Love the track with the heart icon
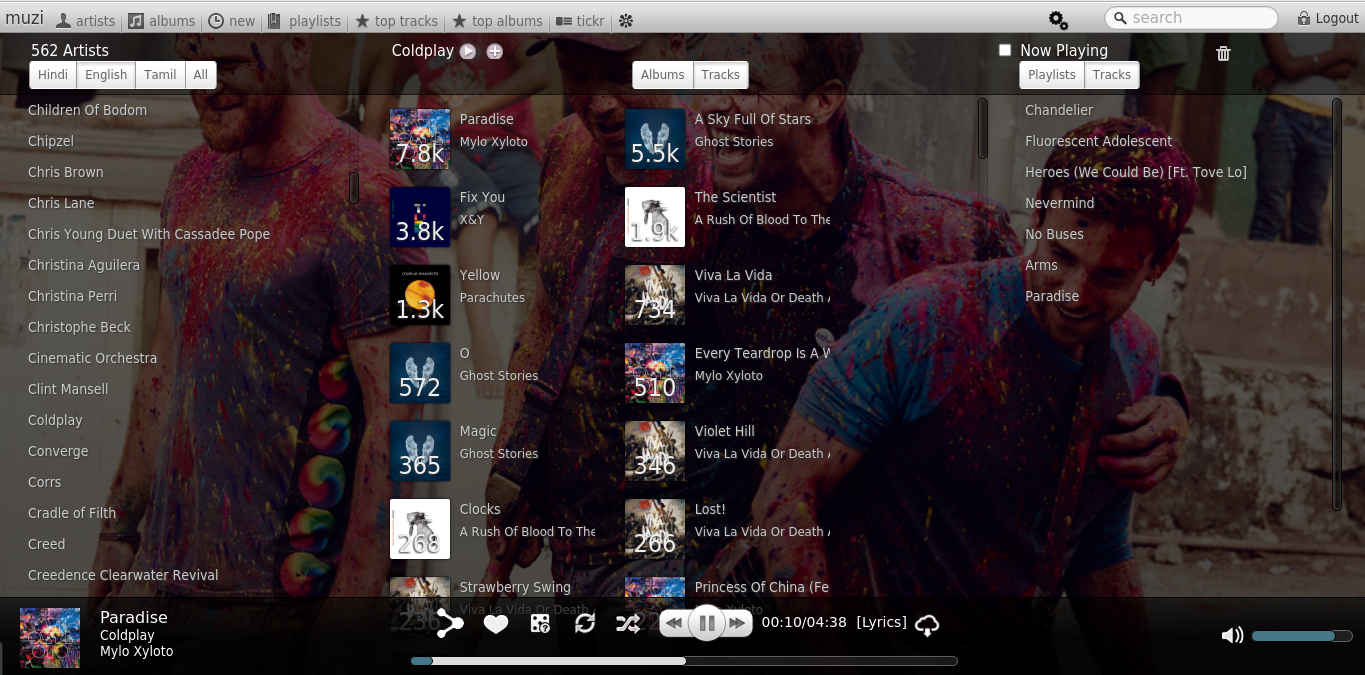Screen dimensions: 1365x675 coord(496,624)
